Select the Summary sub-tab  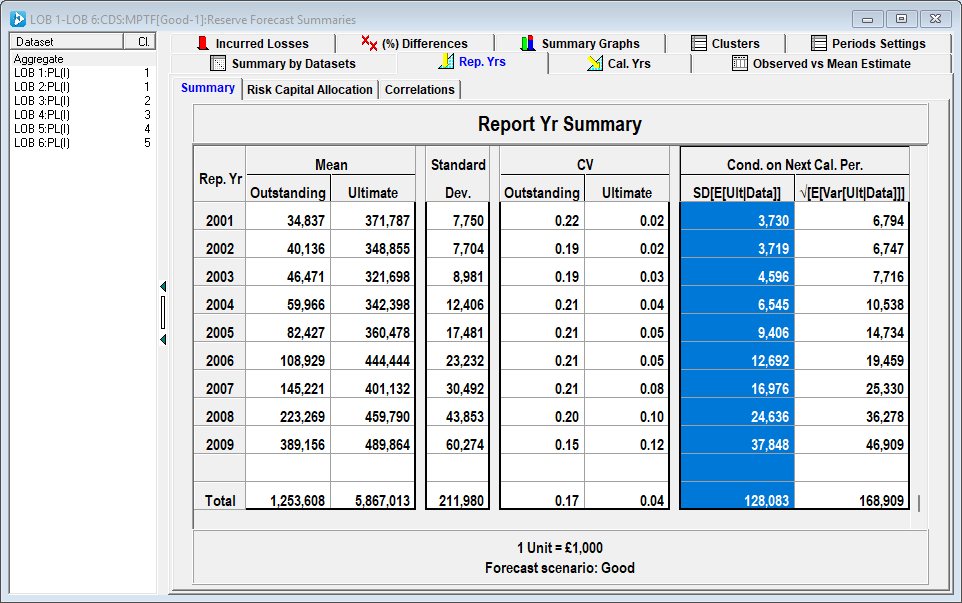tap(207, 88)
